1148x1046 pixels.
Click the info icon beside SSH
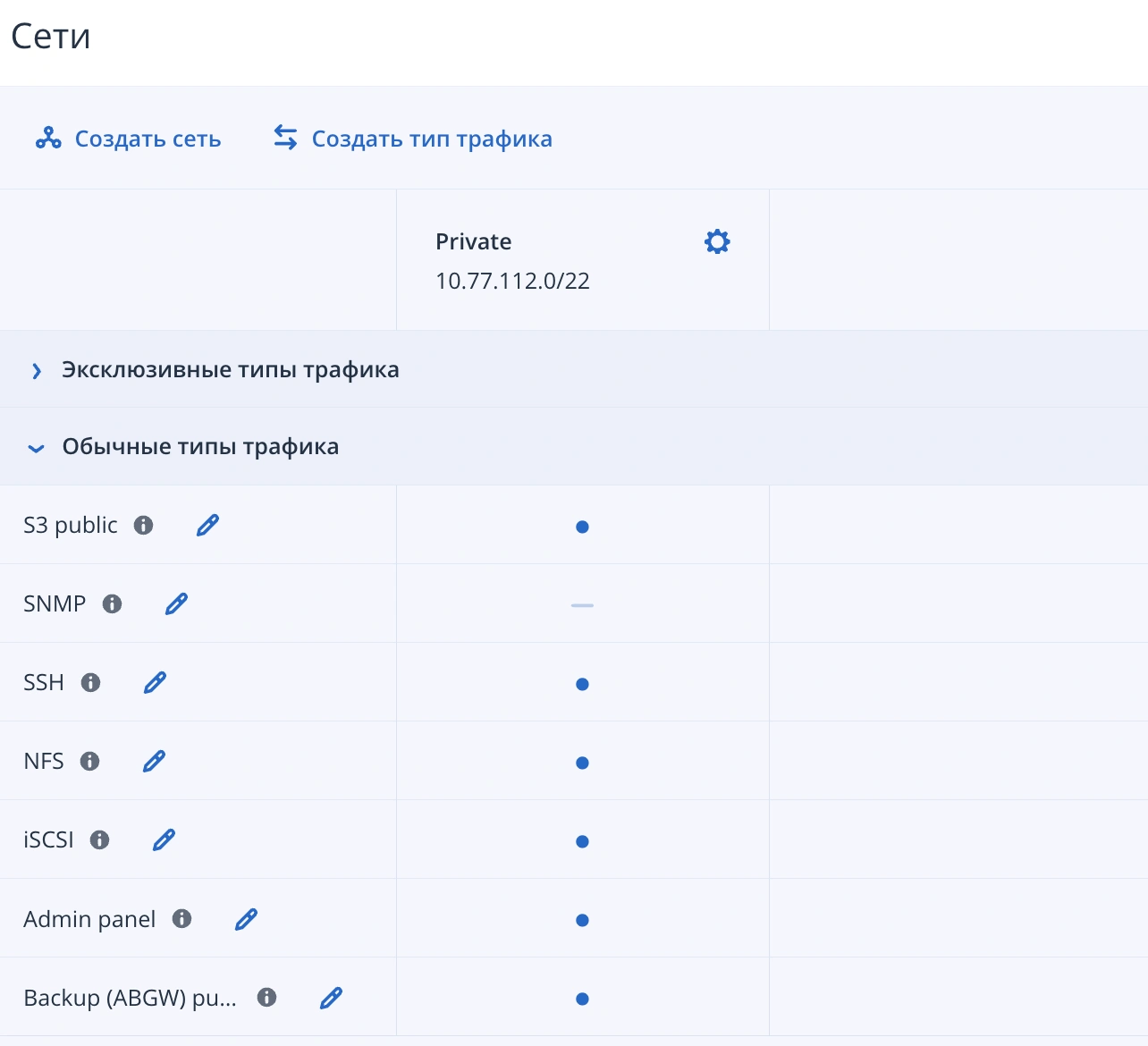90,683
